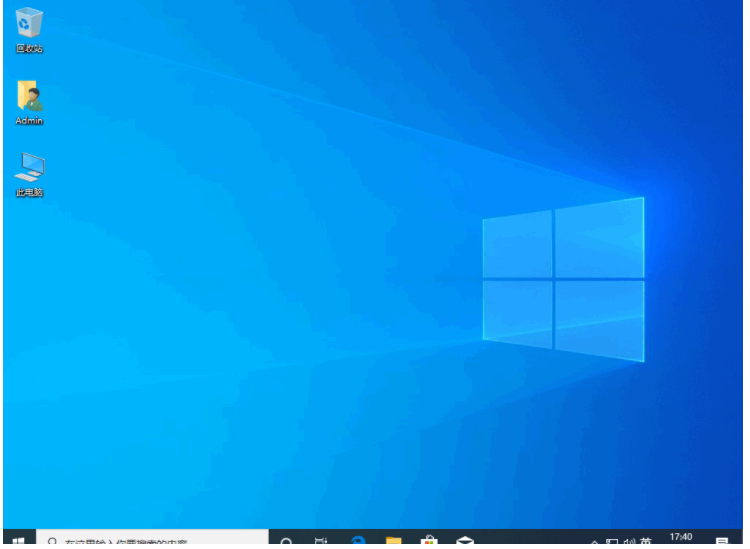Screen dimensions: 750x549
Task: Switch input language via 英 indicator
Action: pos(646,542)
